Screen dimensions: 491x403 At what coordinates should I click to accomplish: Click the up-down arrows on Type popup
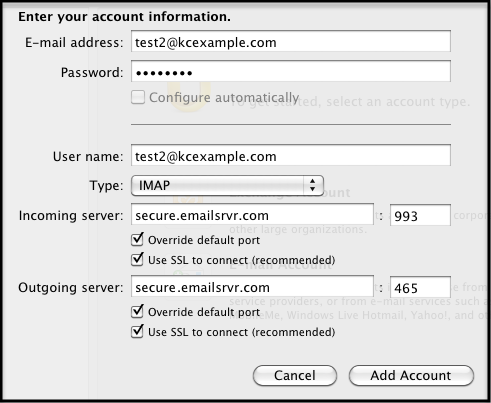coord(312,185)
